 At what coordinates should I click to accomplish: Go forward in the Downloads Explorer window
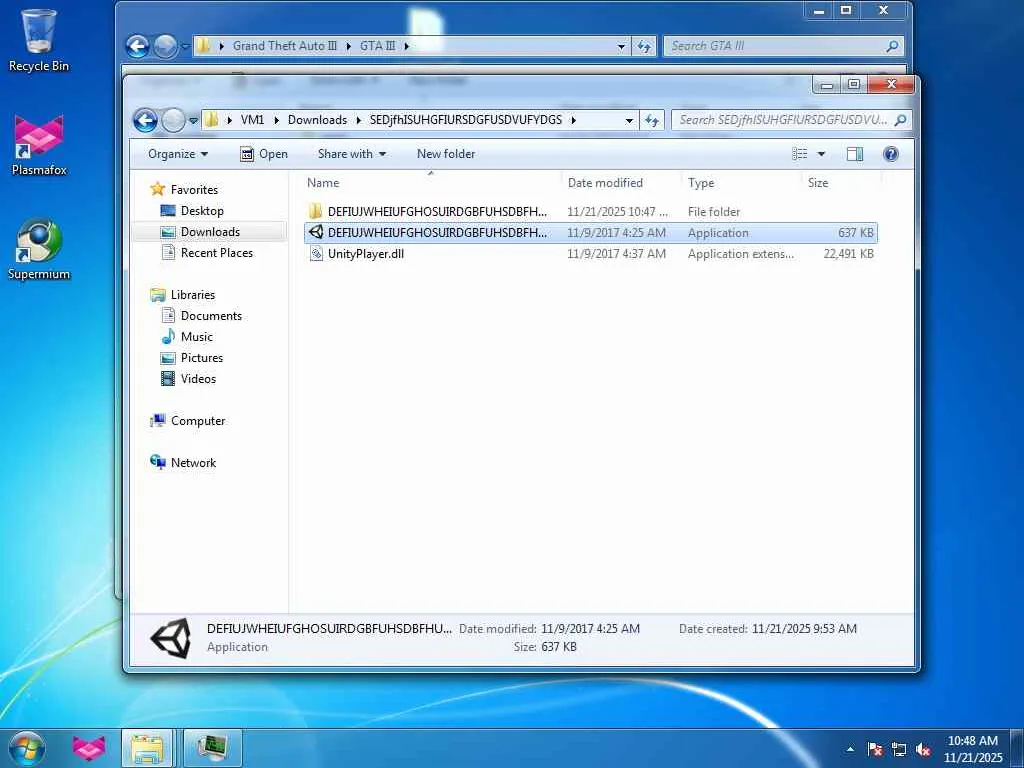[x=172, y=120]
